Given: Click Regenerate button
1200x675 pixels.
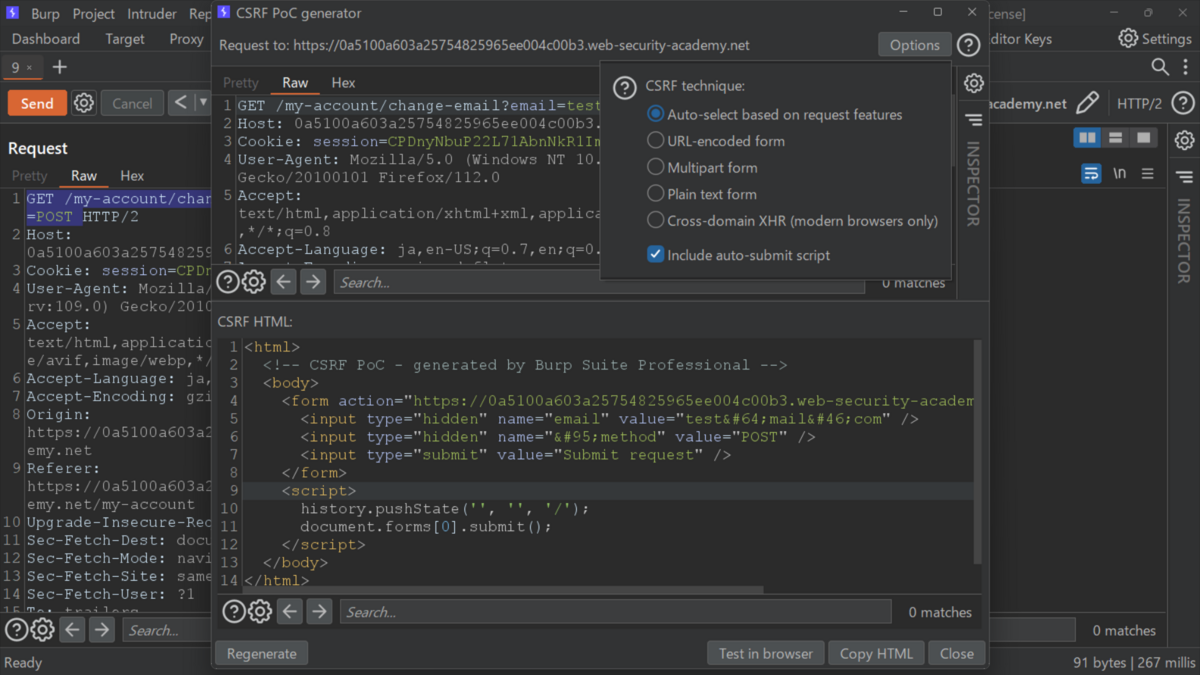Looking at the screenshot, I should [262, 653].
